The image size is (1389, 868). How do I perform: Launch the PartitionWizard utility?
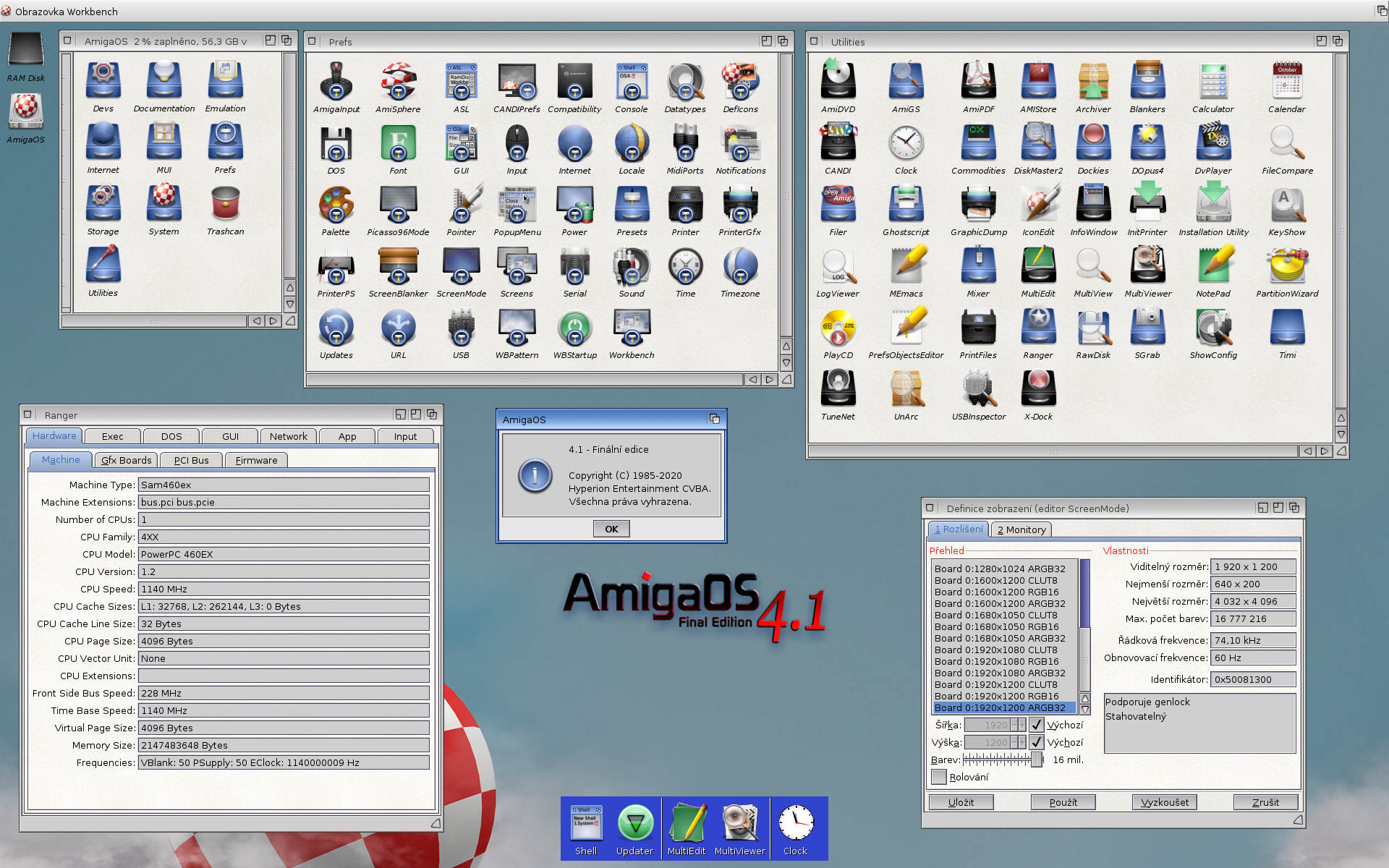coord(1286,266)
